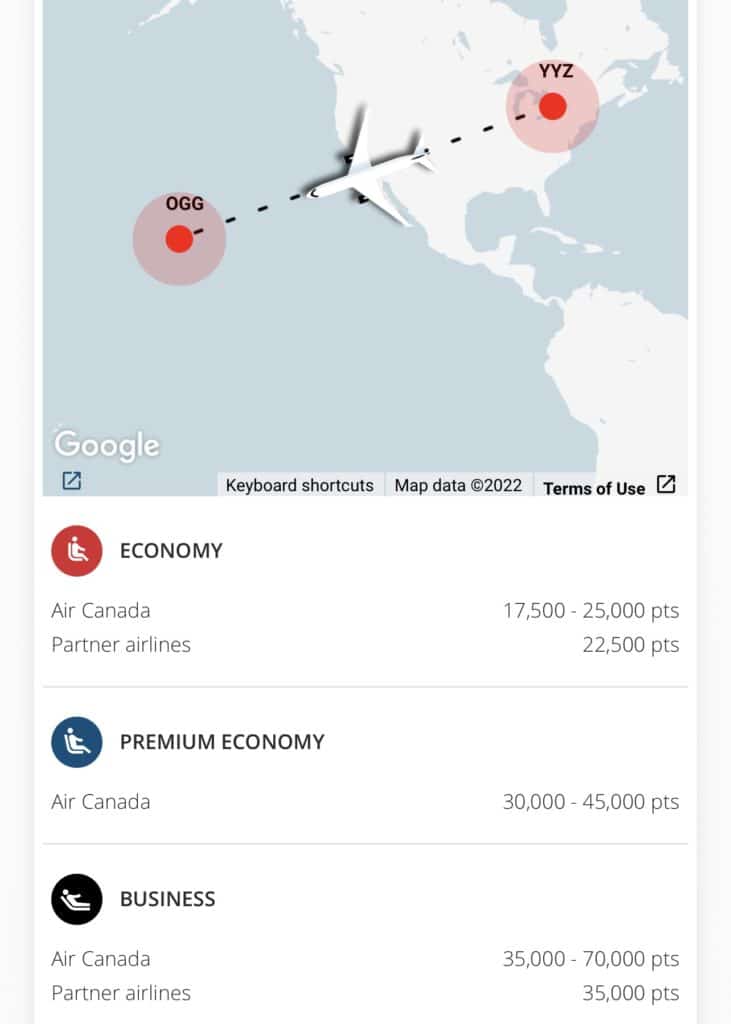Click Business Air Canada 35,000 - 70,000 pts
Viewport: 731px width, 1024px height.
tap(590, 959)
